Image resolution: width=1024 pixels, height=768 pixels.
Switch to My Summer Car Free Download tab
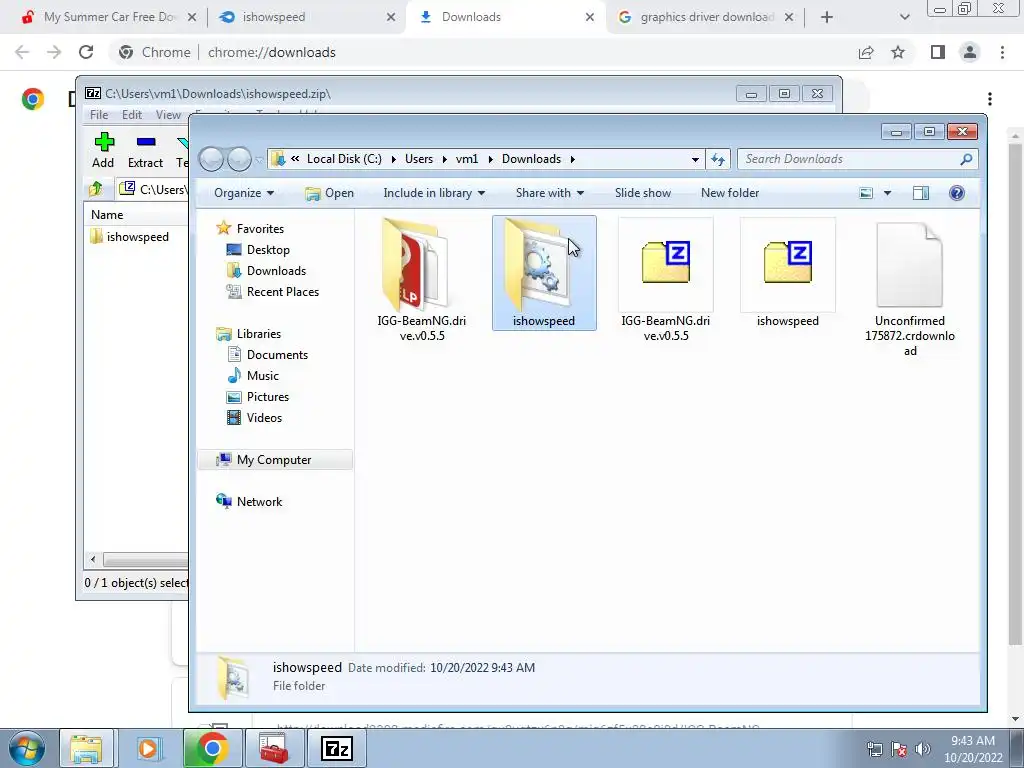point(110,17)
